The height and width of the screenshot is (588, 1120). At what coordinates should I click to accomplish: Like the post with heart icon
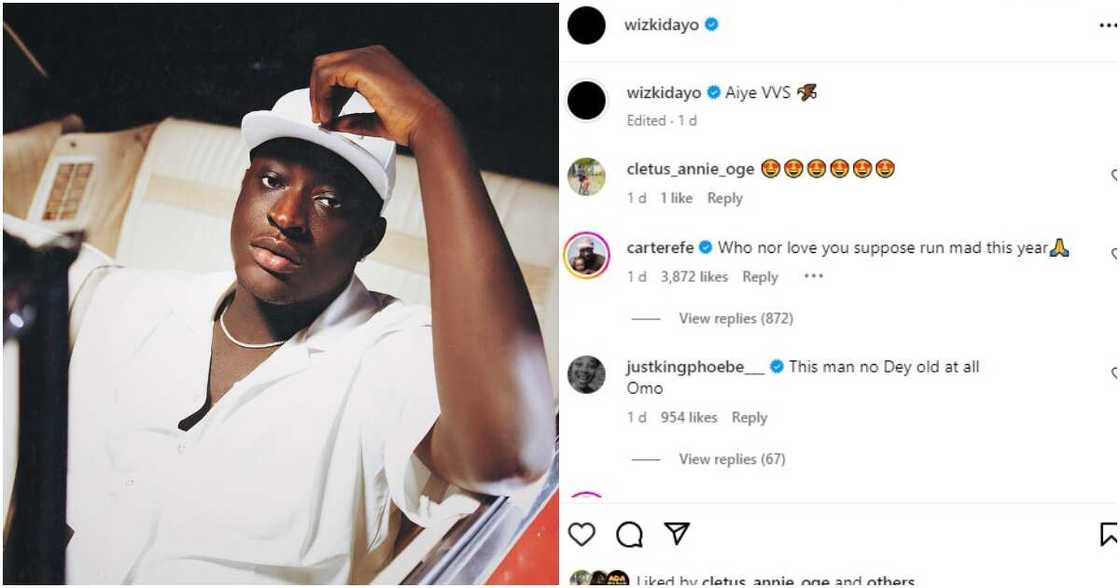click(x=581, y=535)
